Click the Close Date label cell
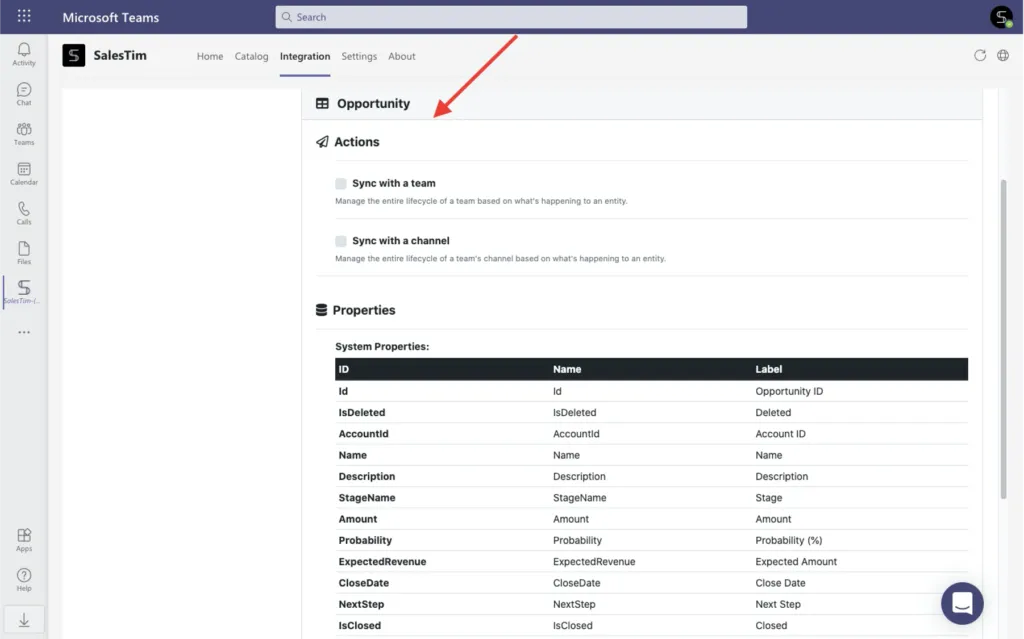 [780, 583]
